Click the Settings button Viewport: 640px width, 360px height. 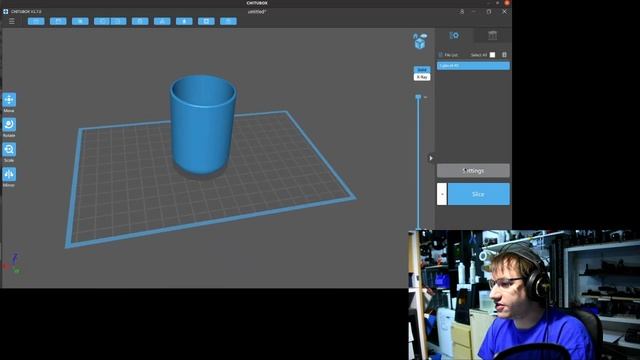[x=473, y=171]
